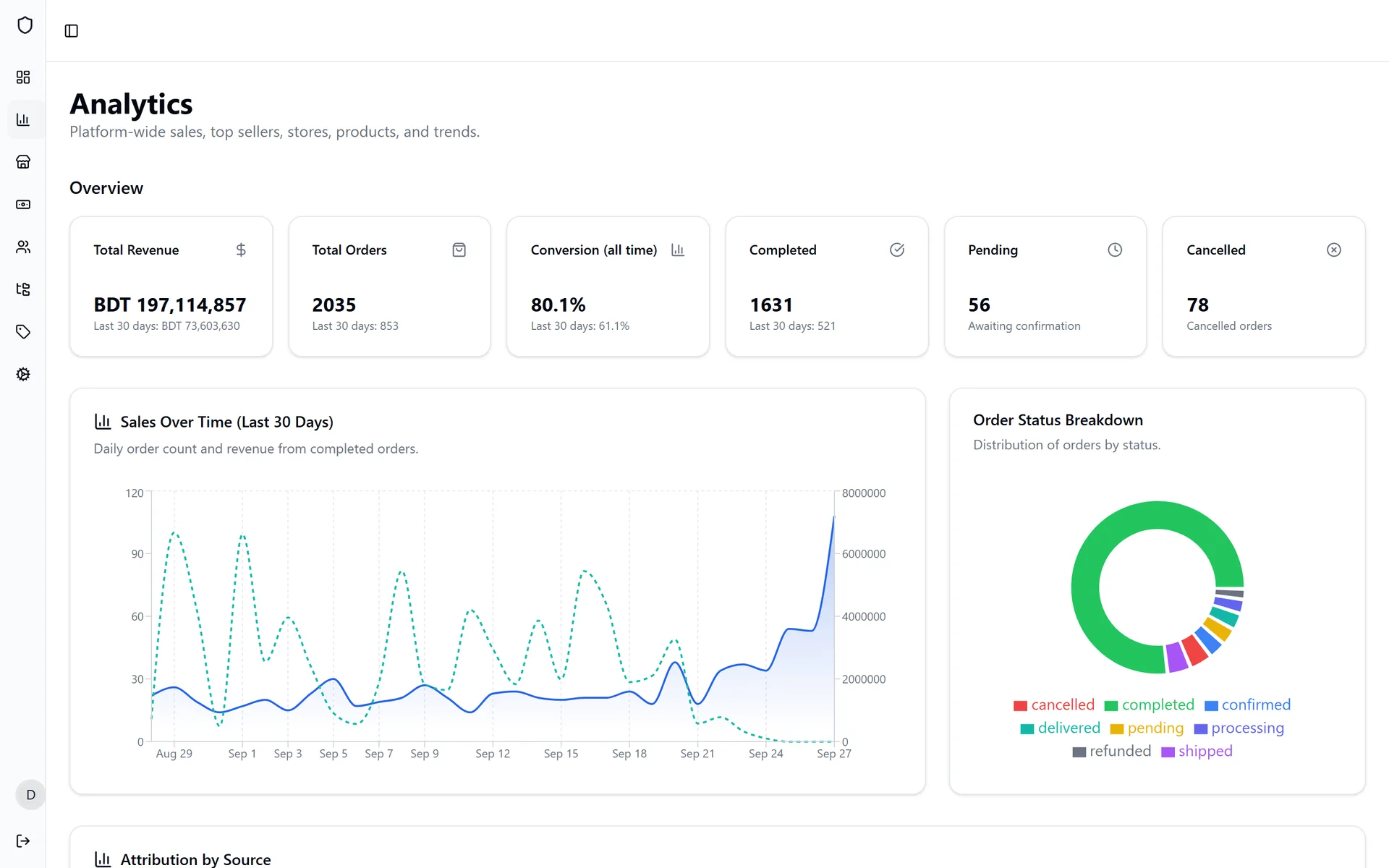Open the payments banknote sidebar icon

(23, 205)
